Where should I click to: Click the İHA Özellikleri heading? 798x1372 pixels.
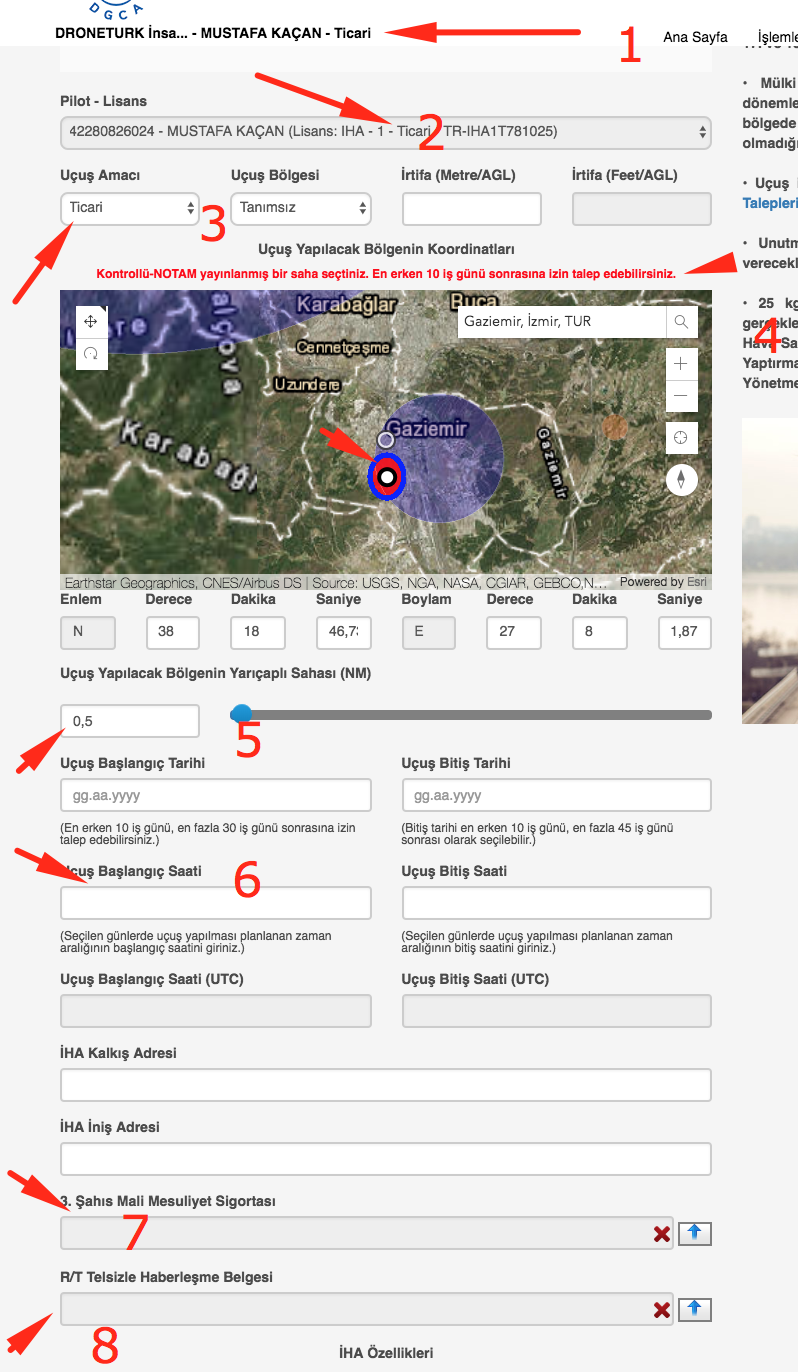386,1353
